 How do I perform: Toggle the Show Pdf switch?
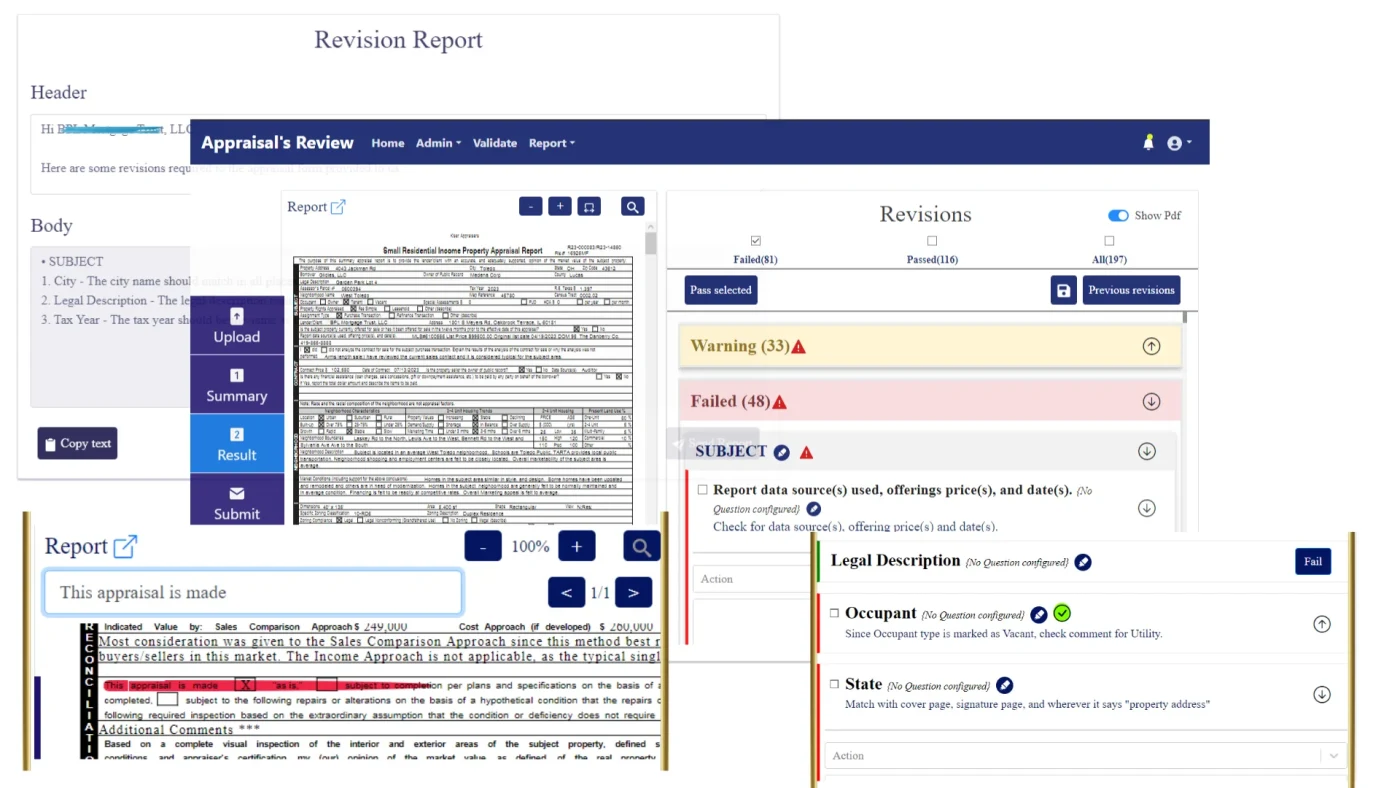1118,215
